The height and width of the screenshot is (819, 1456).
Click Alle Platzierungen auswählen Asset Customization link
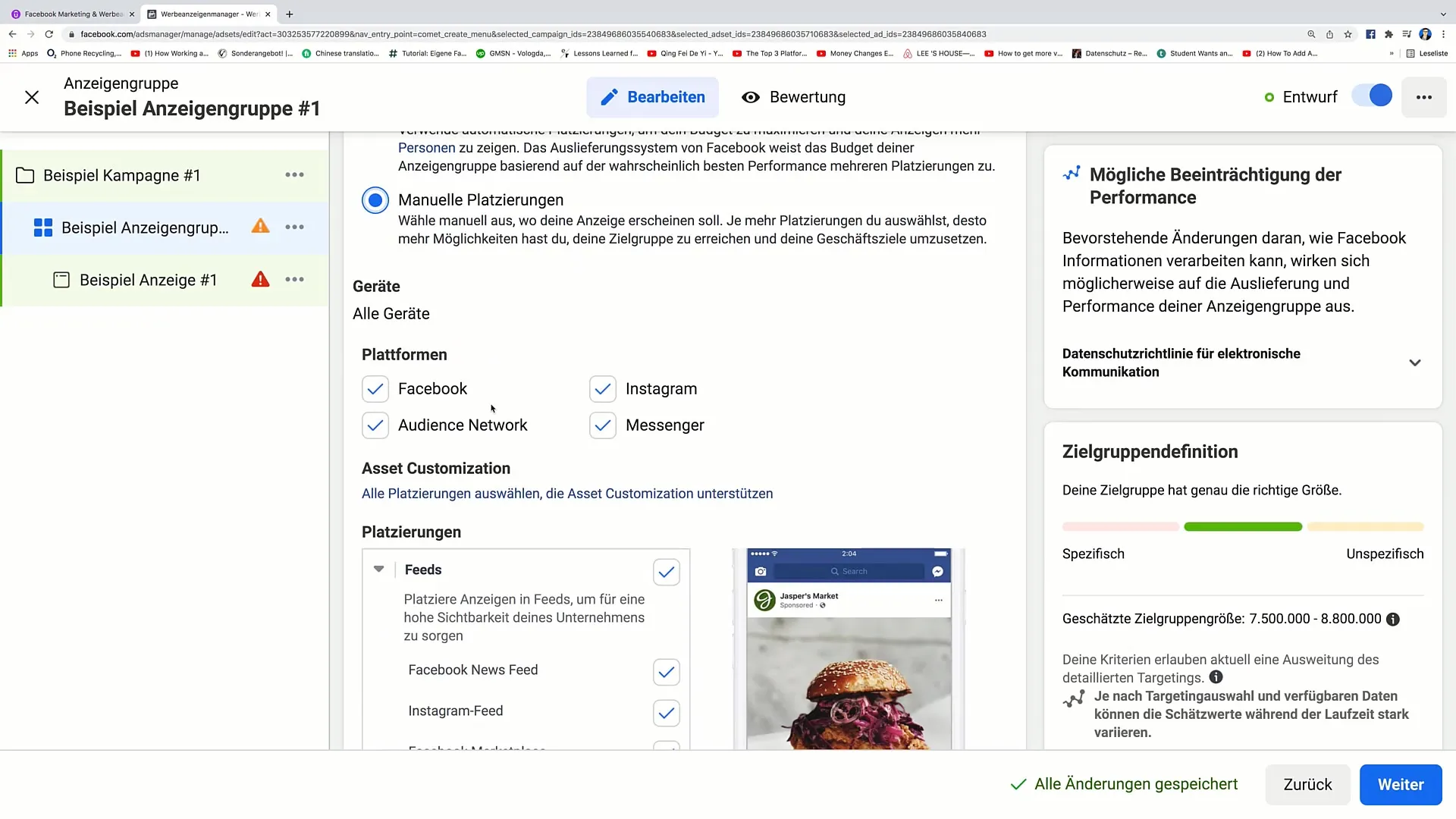[567, 494]
